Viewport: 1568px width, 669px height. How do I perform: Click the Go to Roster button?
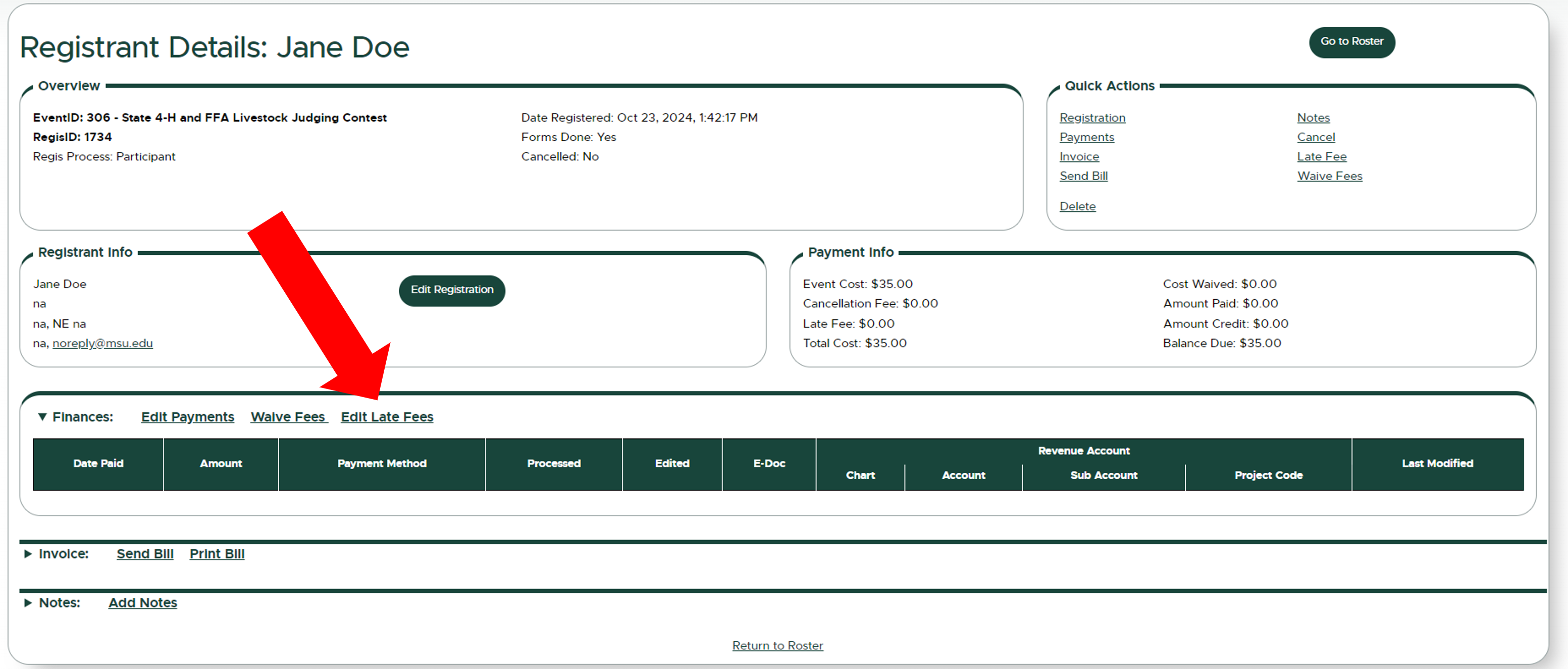click(x=1351, y=42)
